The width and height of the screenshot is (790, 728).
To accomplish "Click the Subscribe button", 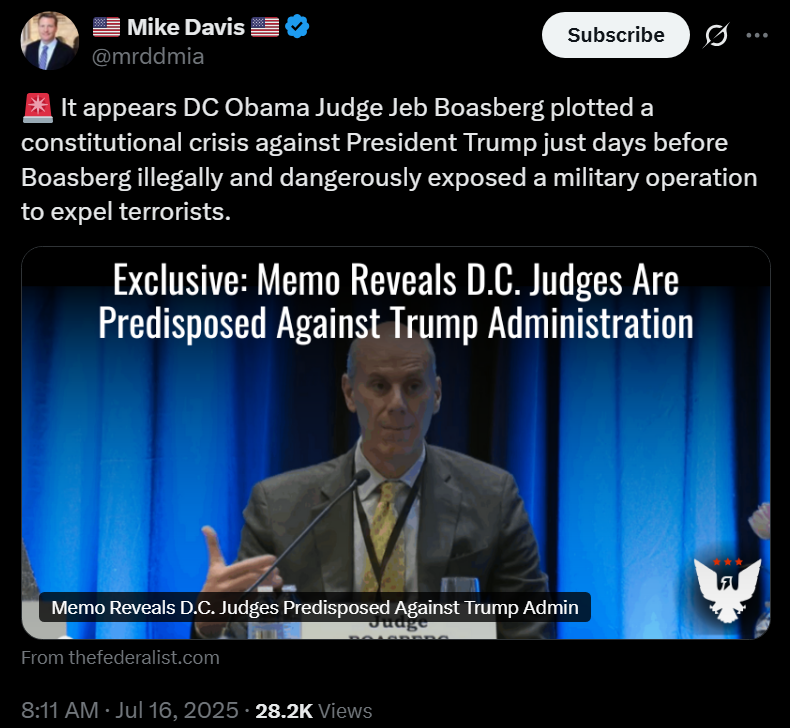I will click(x=615, y=35).
